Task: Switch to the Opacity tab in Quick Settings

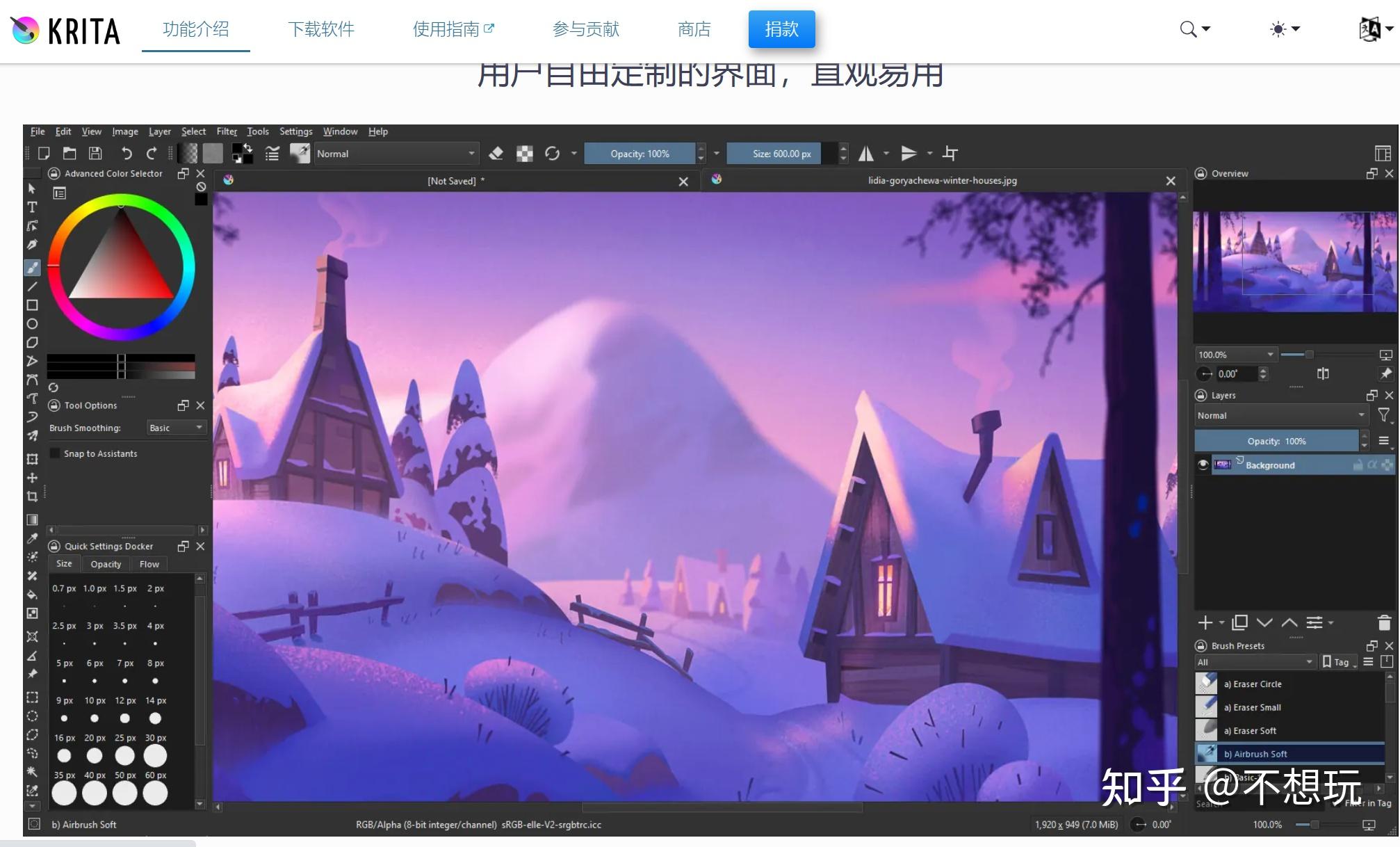Action: pyautogui.click(x=106, y=564)
